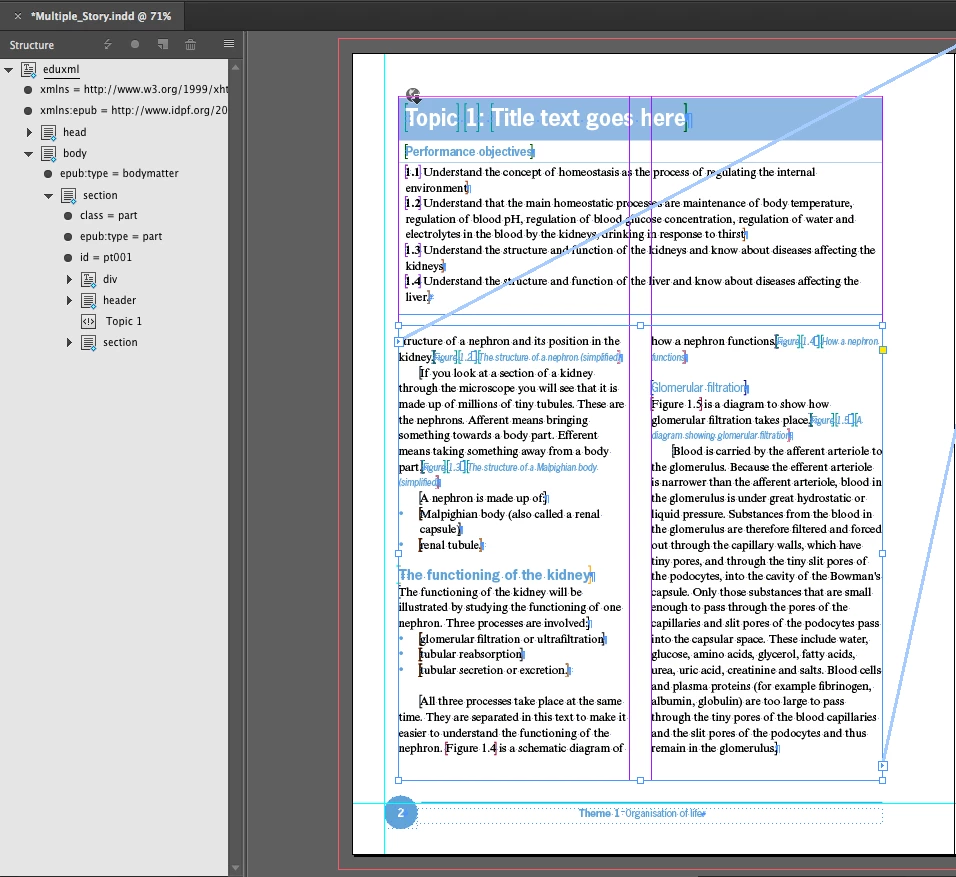Select the xmlns:epub attribute row
Viewport: 956px width, 877px height.
pos(134,110)
